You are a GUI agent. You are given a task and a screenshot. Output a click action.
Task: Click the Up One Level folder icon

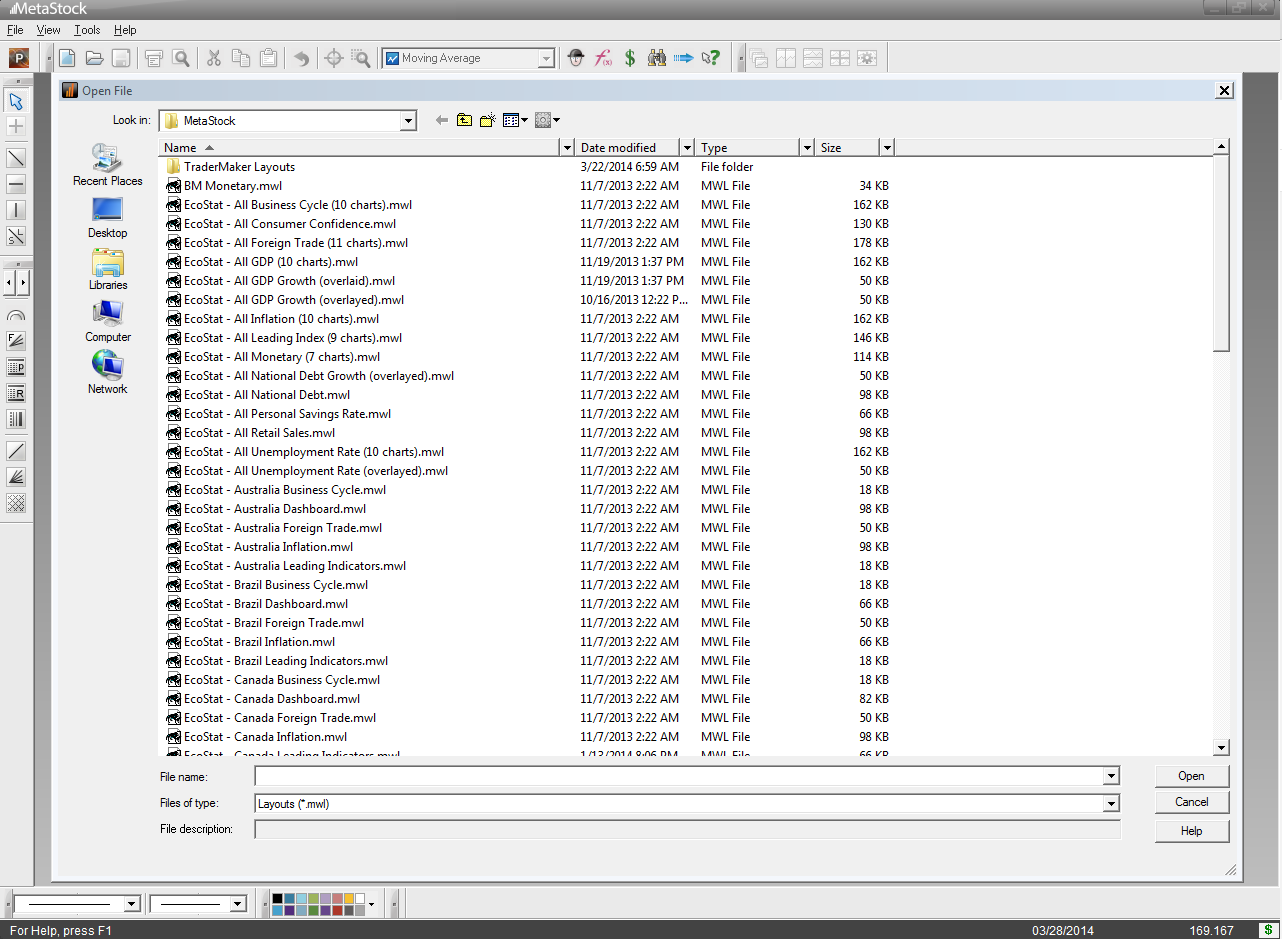pos(465,120)
